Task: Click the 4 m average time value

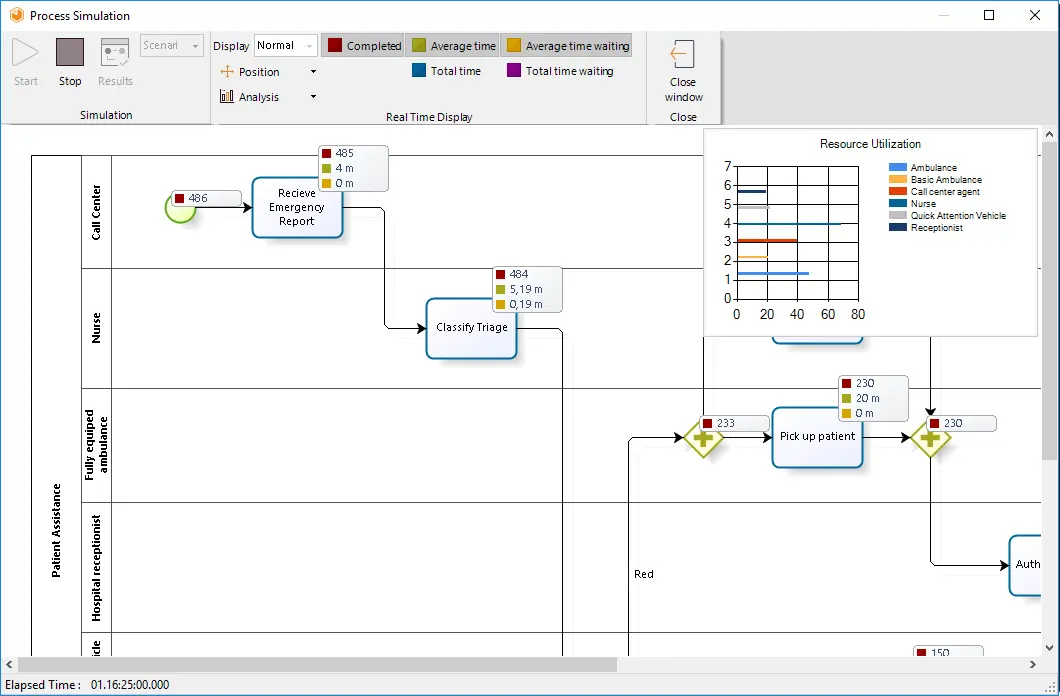Action: point(344,168)
